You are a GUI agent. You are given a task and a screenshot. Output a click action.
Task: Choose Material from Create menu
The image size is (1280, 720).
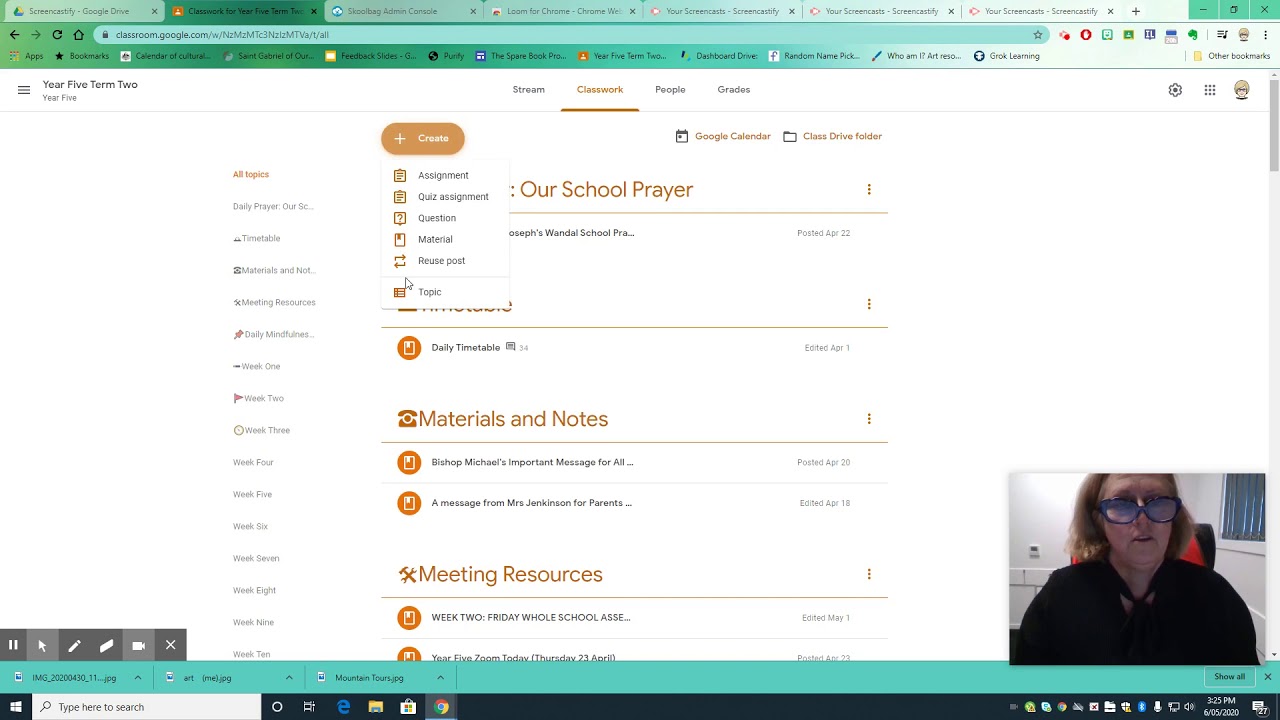click(x=445, y=239)
